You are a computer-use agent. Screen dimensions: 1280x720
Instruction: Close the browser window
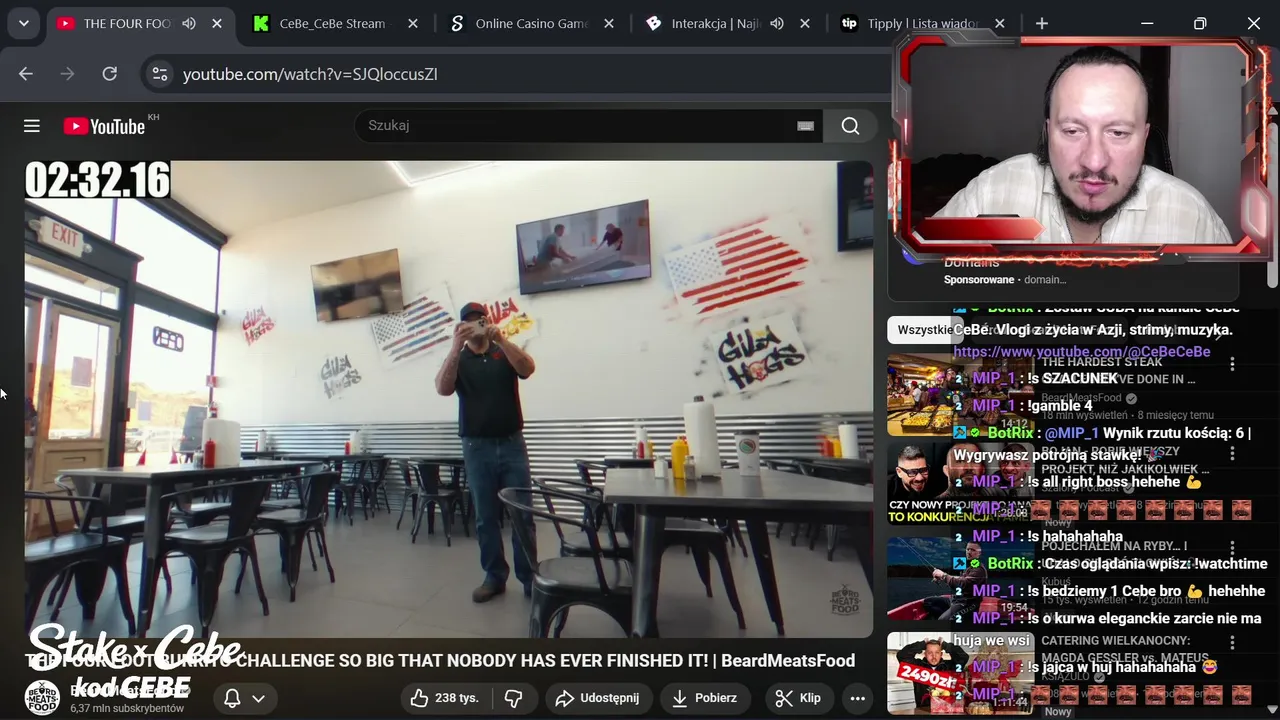[1254, 23]
